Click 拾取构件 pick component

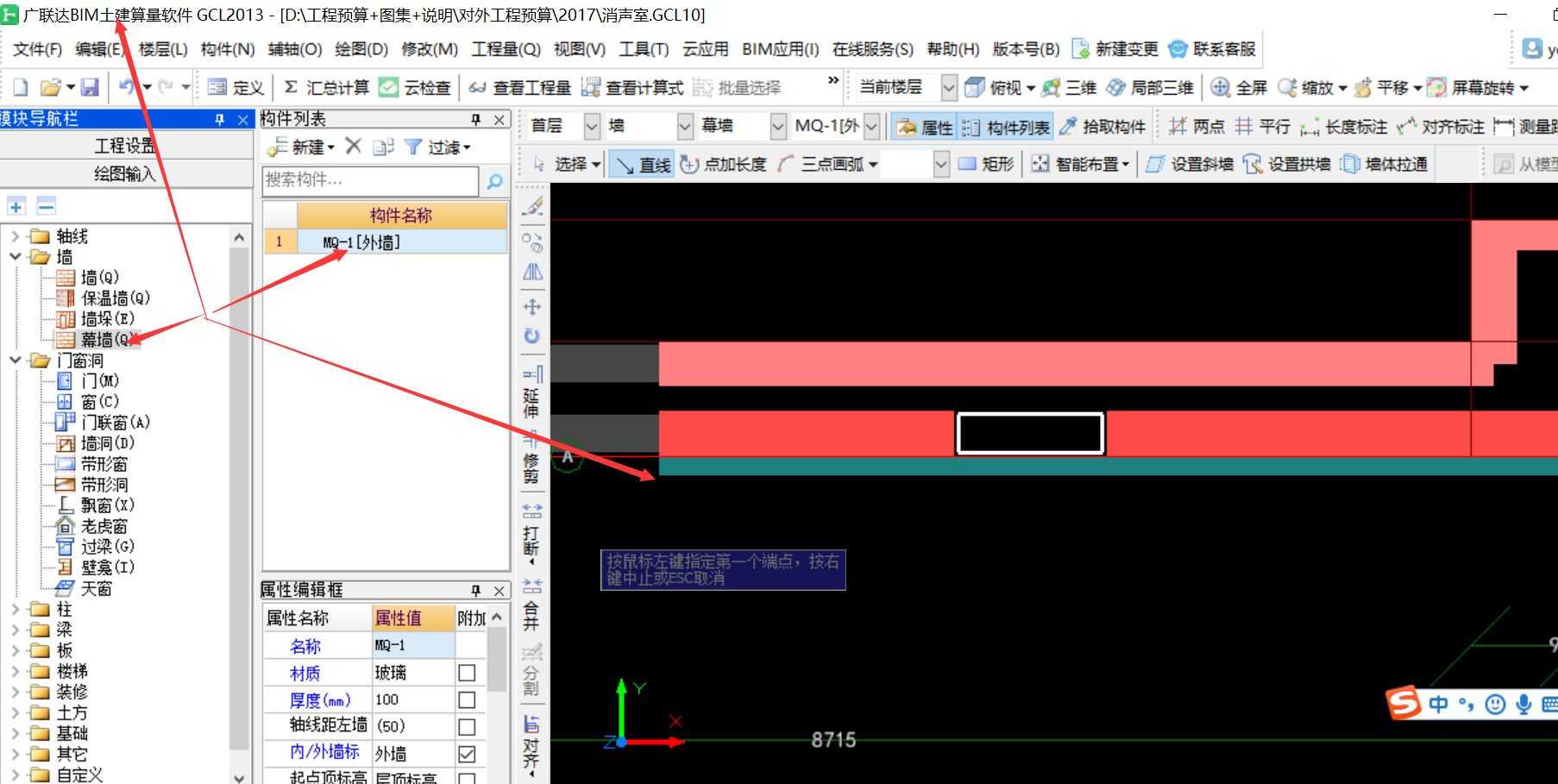(1103, 127)
